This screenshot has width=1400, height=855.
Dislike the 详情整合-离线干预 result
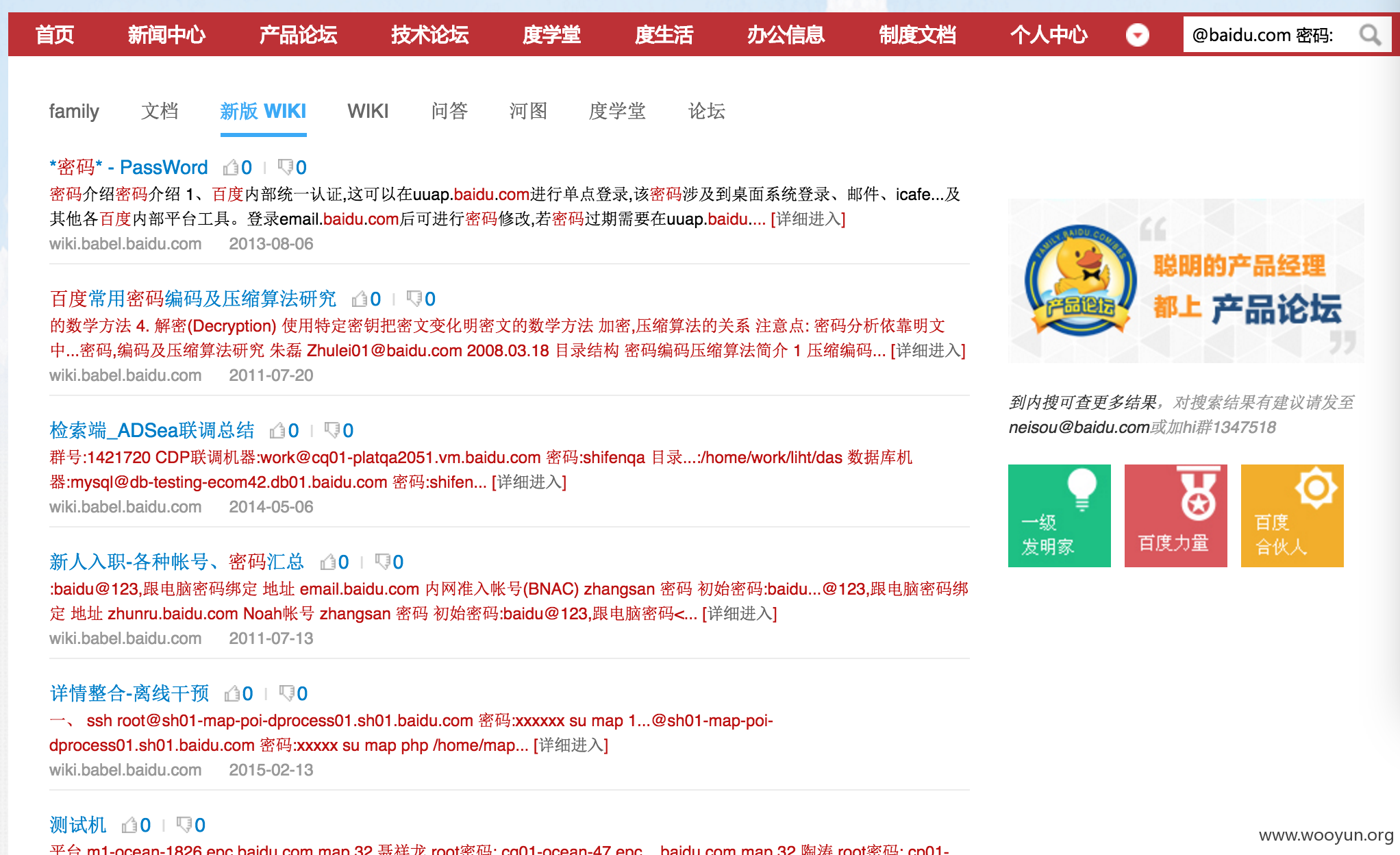(x=293, y=693)
